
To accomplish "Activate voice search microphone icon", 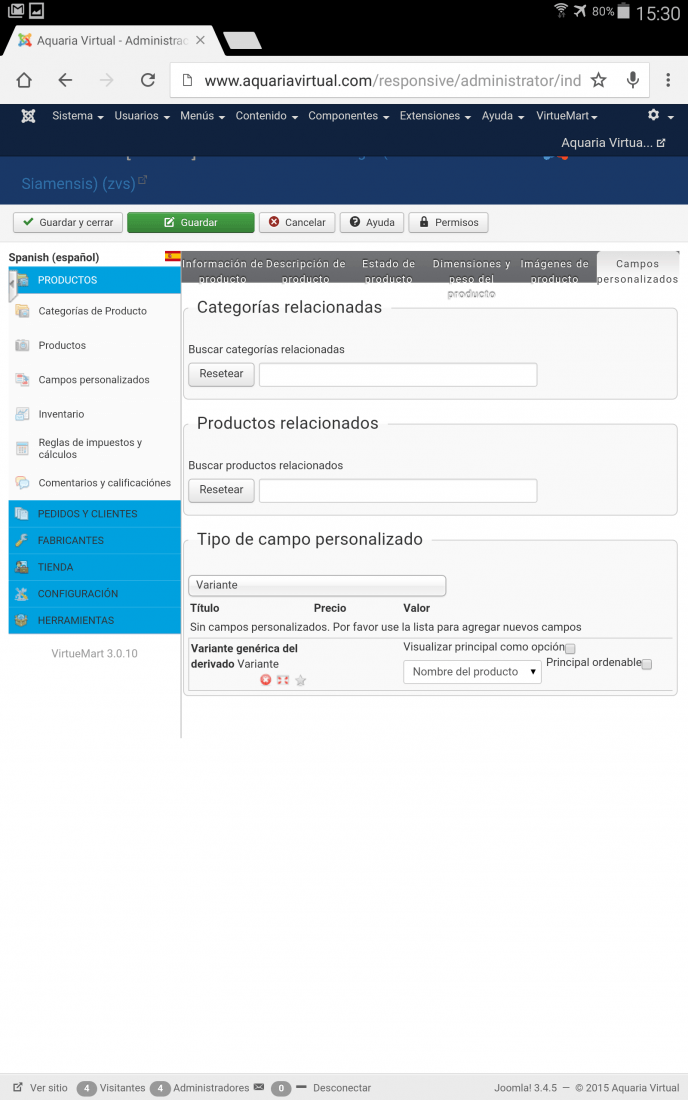I will coord(633,80).
